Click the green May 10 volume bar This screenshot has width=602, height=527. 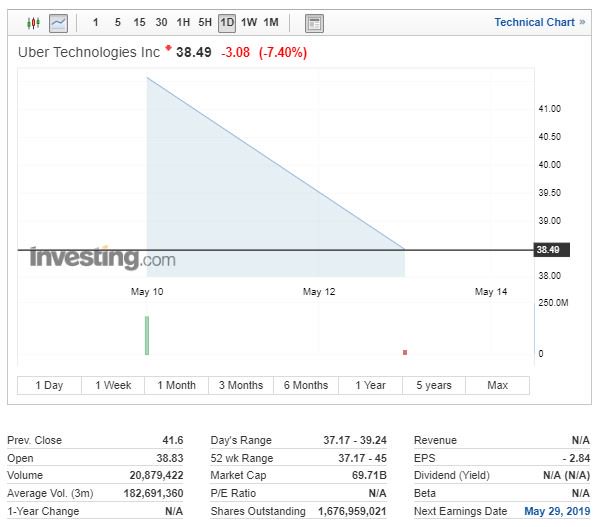coord(147,335)
